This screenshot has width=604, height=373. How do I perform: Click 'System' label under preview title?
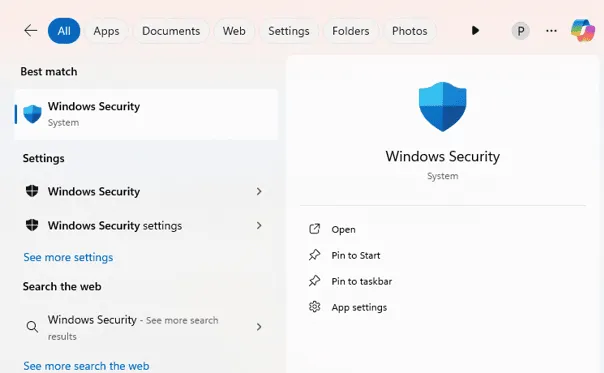point(443,176)
